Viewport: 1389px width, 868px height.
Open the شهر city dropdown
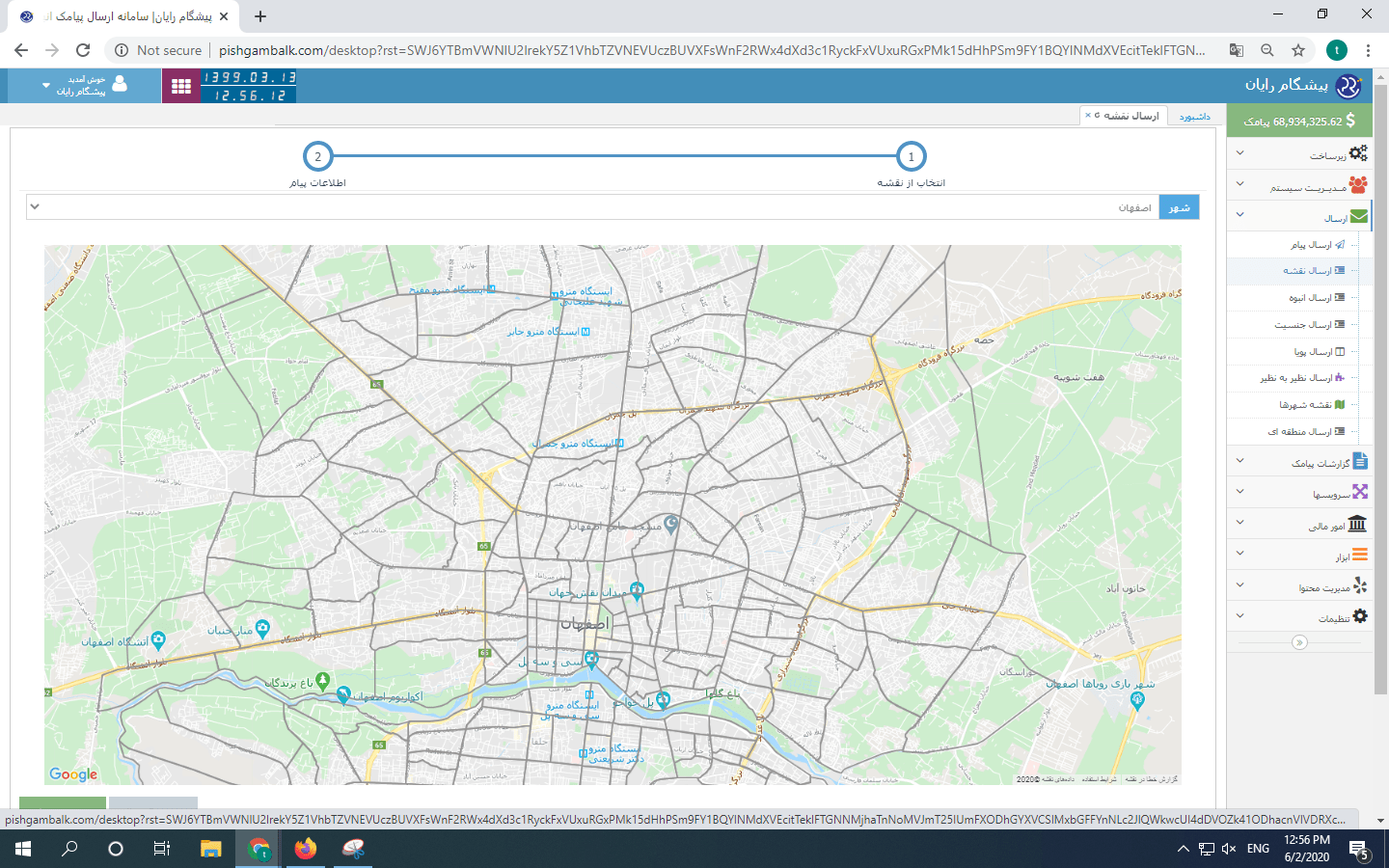pyautogui.click(x=592, y=207)
